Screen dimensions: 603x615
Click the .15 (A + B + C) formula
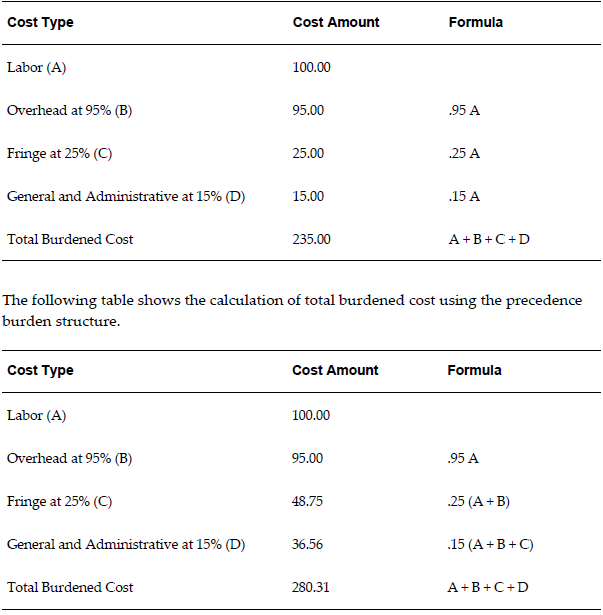coord(491,544)
